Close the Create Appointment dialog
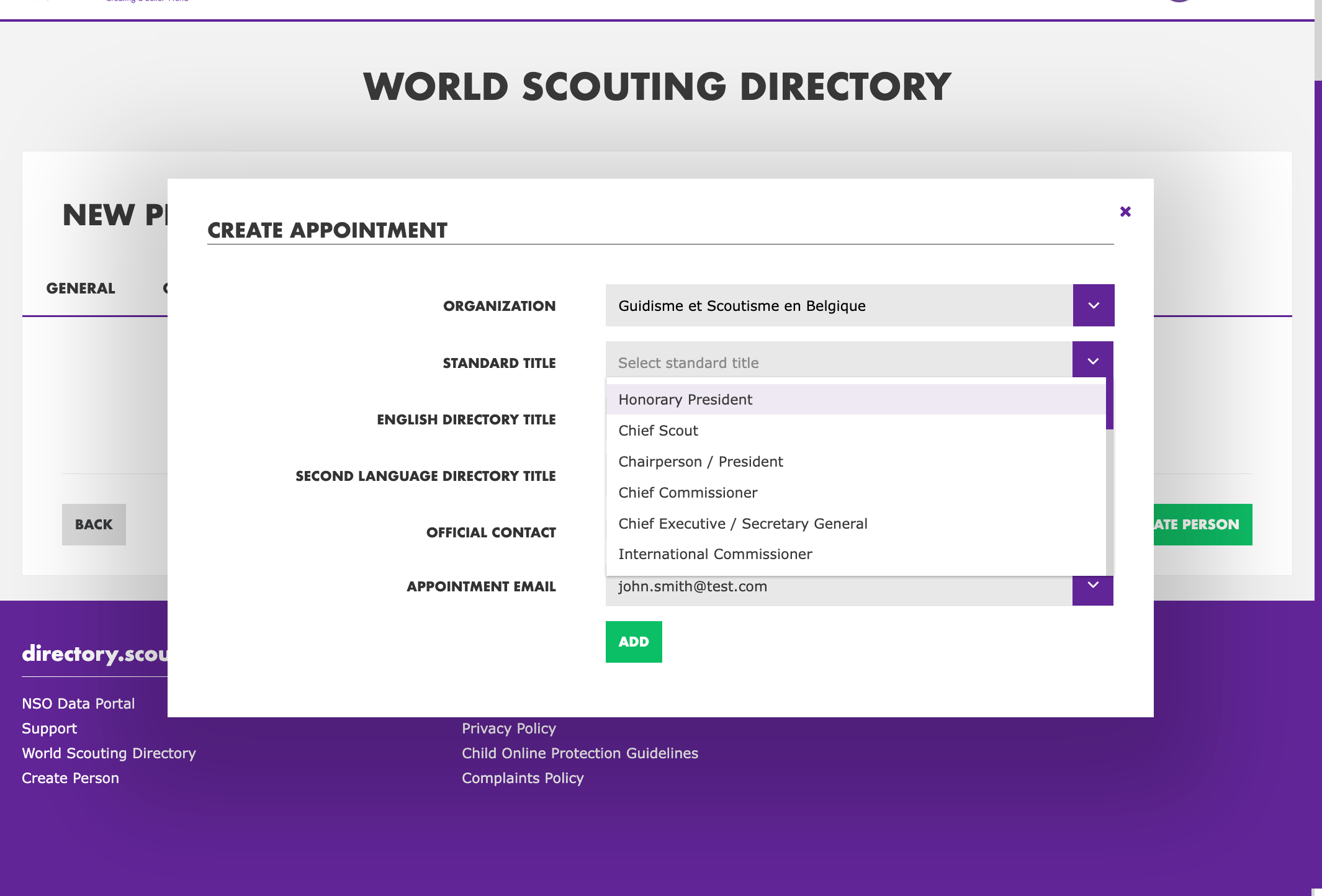The width and height of the screenshot is (1322, 896). (x=1125, y=212)
